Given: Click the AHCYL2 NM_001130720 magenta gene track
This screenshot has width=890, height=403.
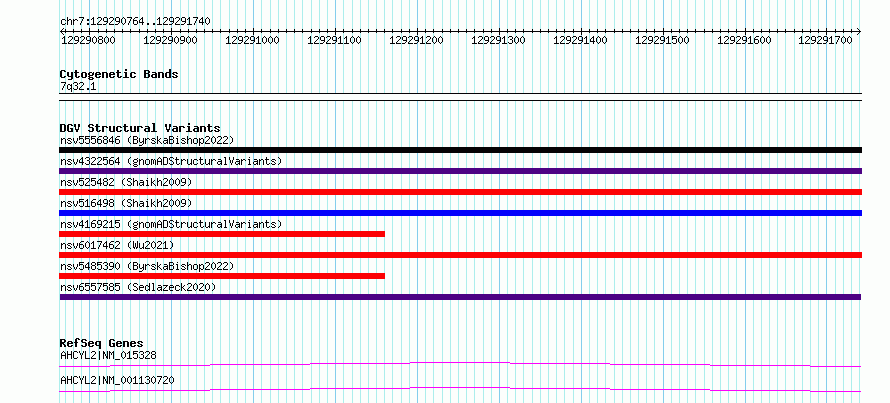Looking at the screenshot, I should [x=460, y=389].
